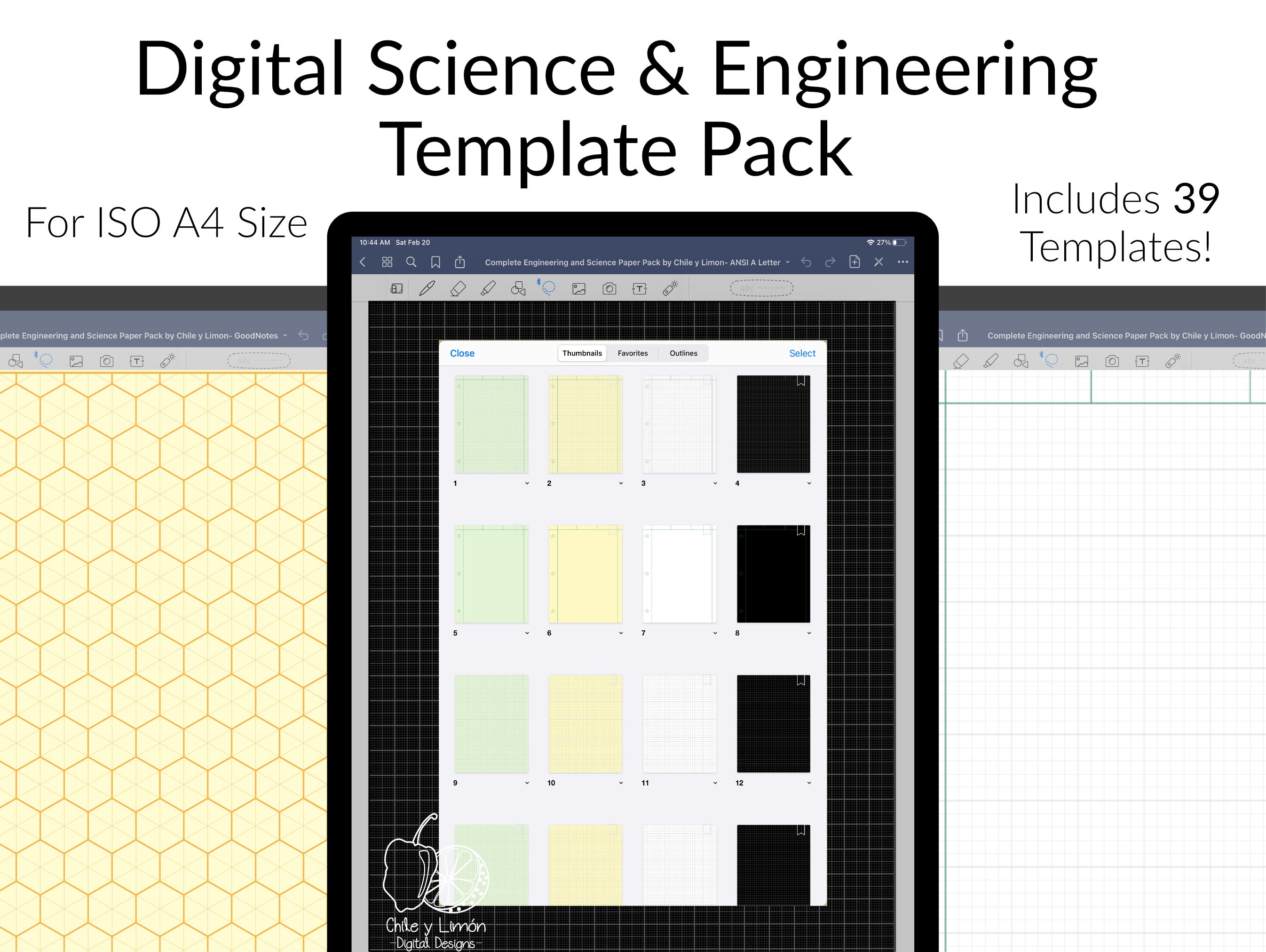Switch to the Outlines tab

tap(684, 353)
